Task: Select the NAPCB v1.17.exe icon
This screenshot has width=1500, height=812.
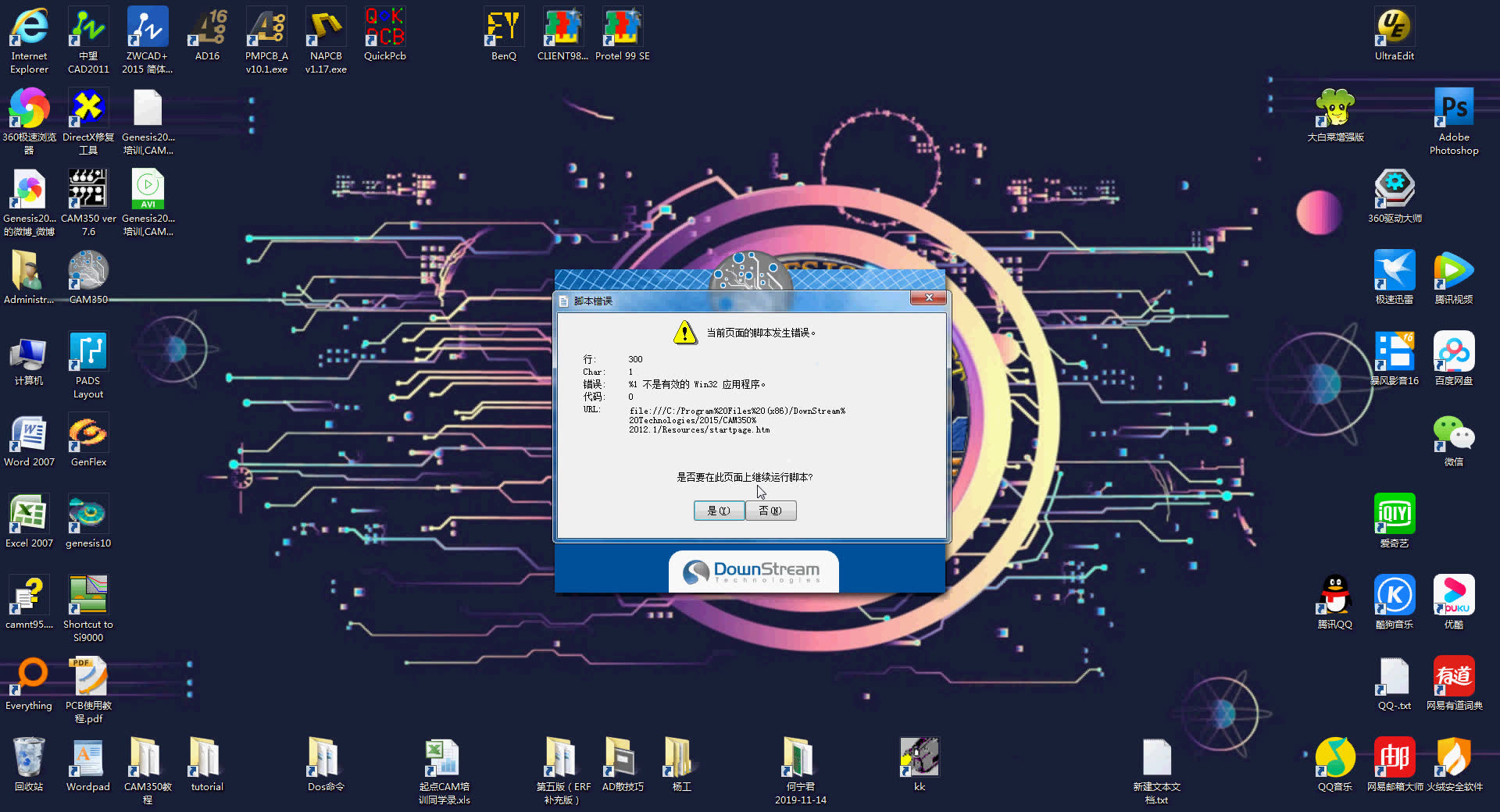Action: [x=326, y=27]
